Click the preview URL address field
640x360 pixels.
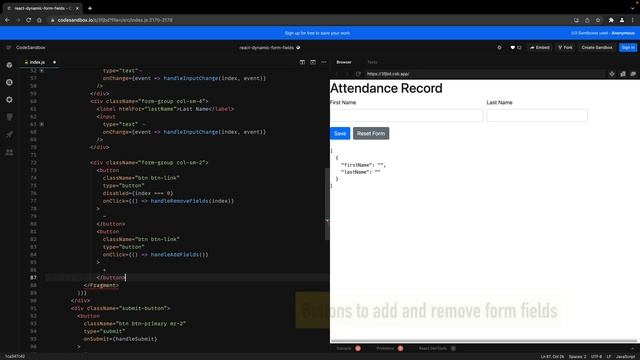(x=485, y=74)
